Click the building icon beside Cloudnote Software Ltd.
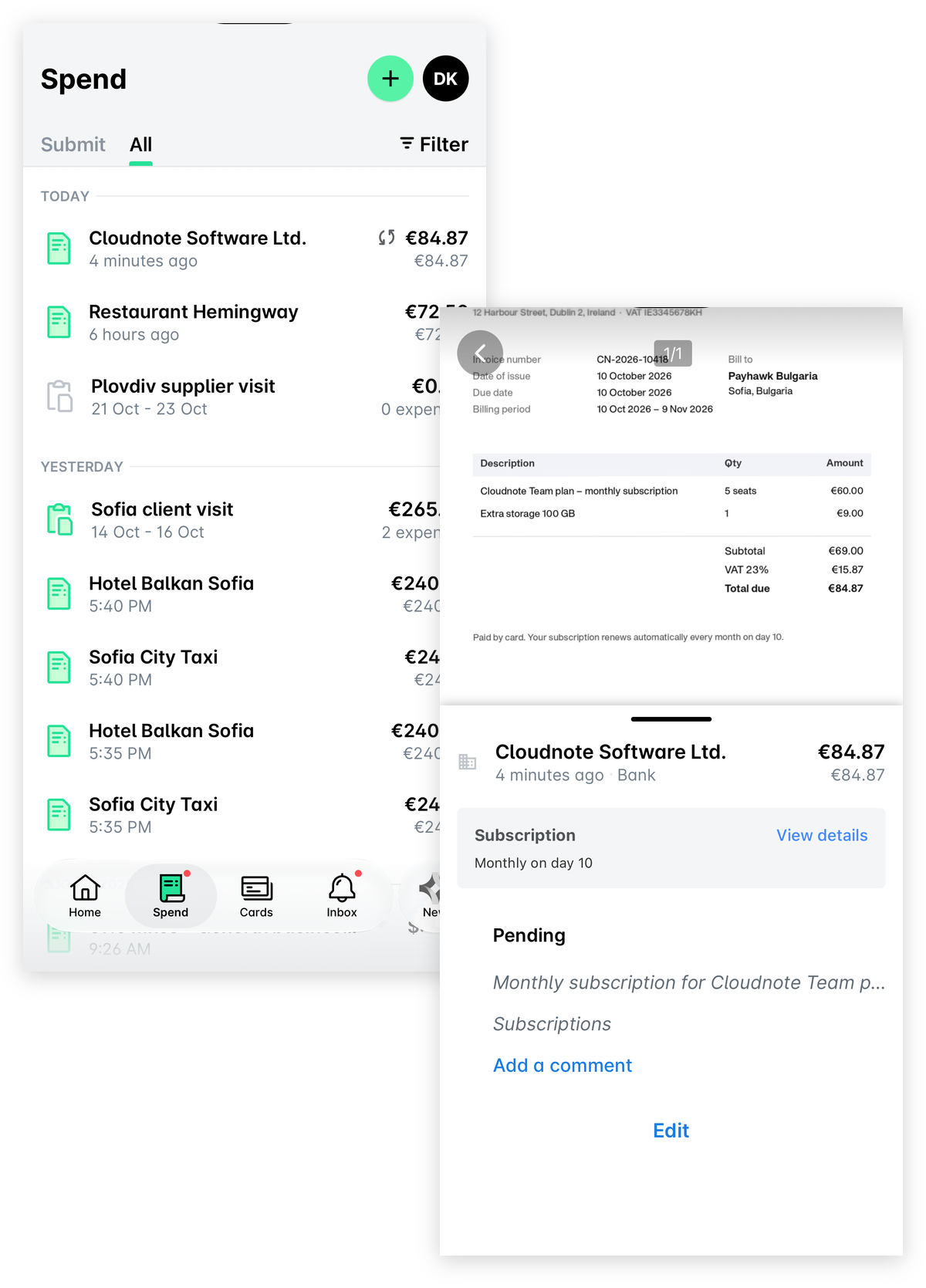Screen dimensions: 926x1288 (468, 762)
